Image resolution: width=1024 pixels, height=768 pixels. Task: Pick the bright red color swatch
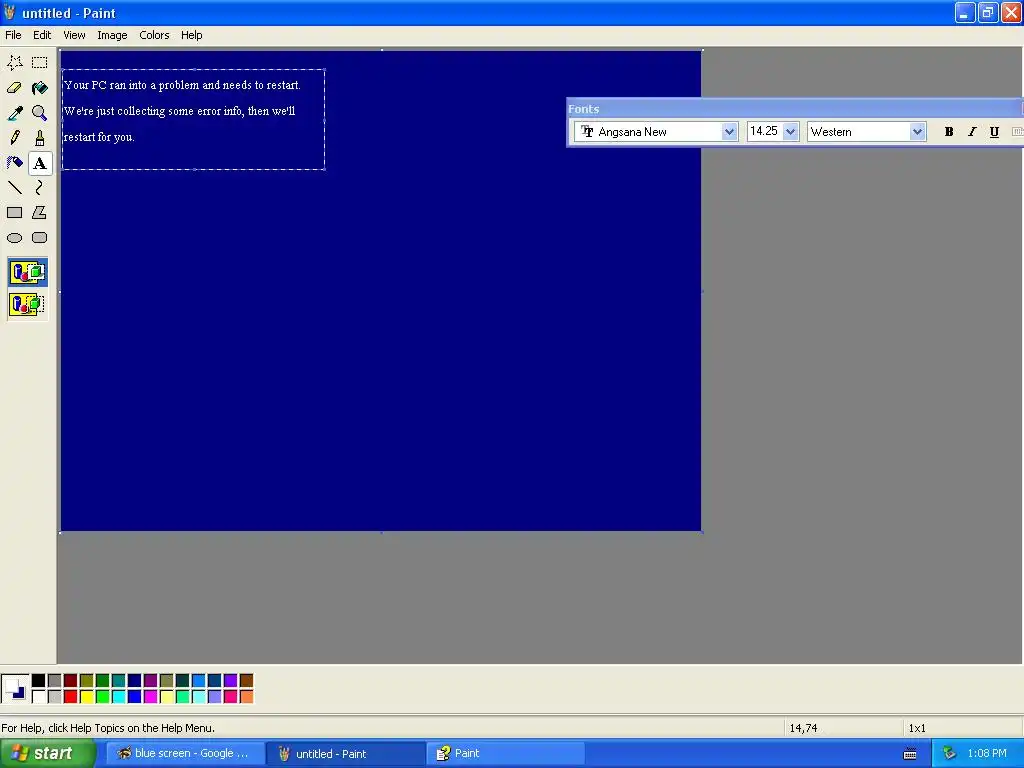(71, 697)
